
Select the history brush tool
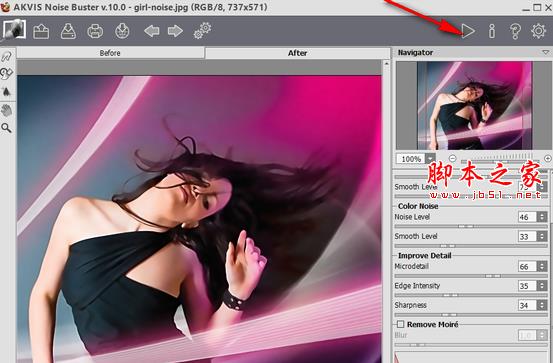[x=6, y=74]
